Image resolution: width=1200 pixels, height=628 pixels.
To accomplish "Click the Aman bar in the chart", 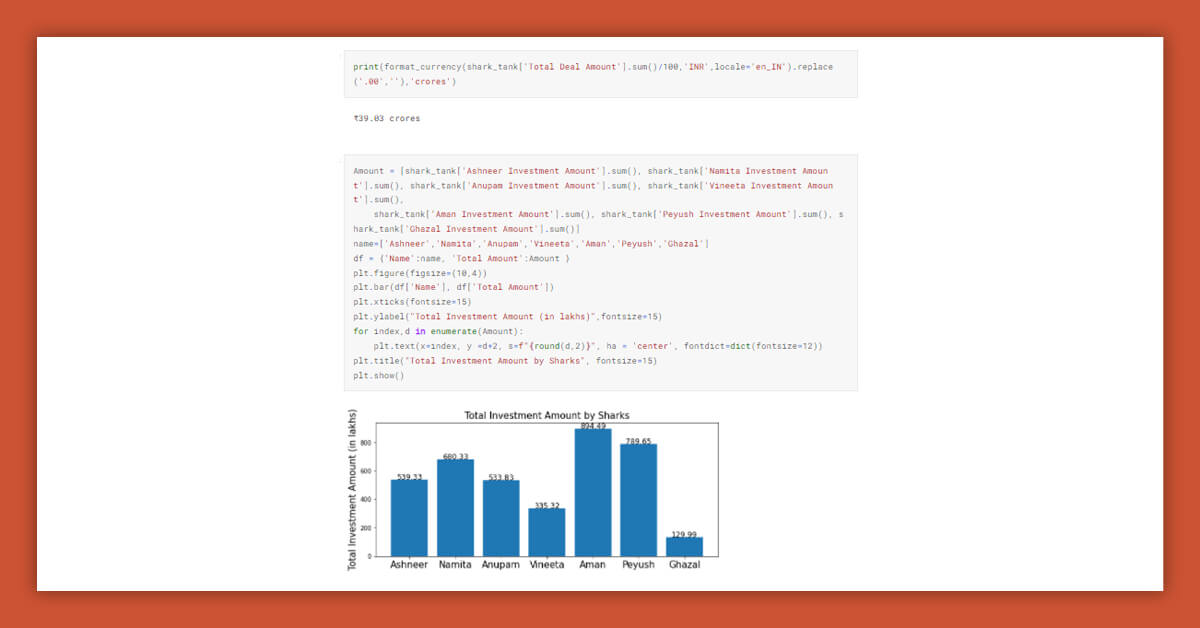I will click(593, 493).
